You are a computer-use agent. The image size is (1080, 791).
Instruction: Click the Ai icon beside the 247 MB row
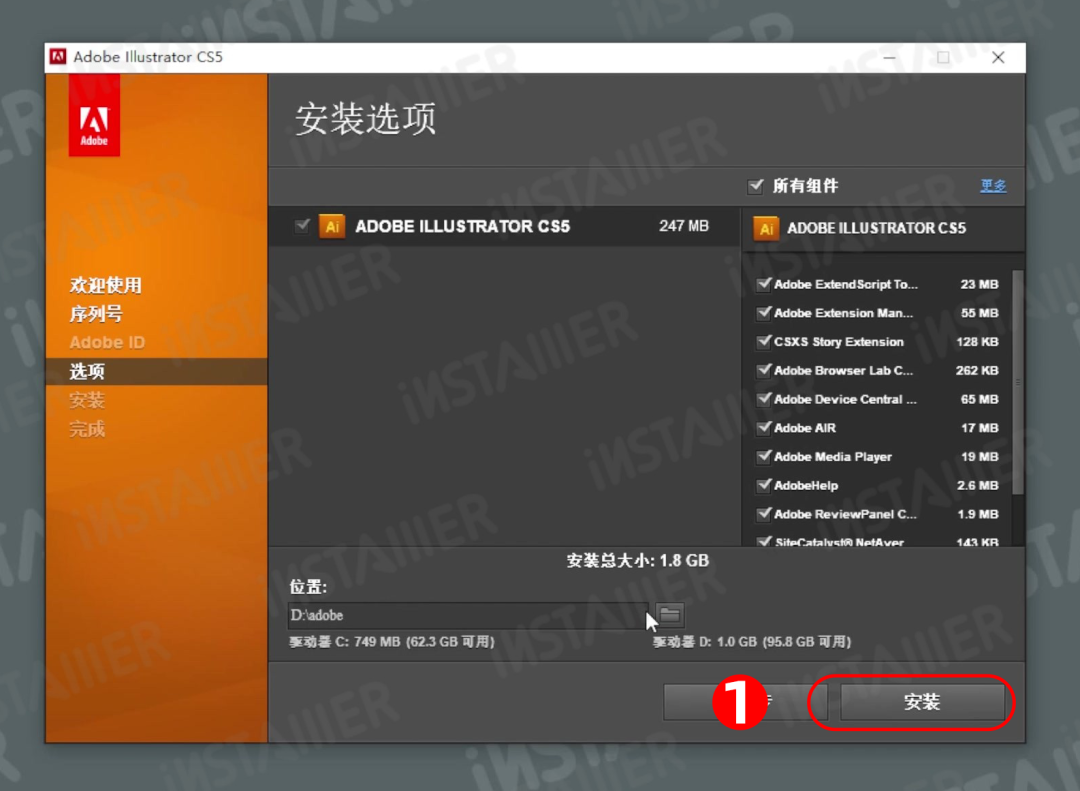(x=332, y=227)
